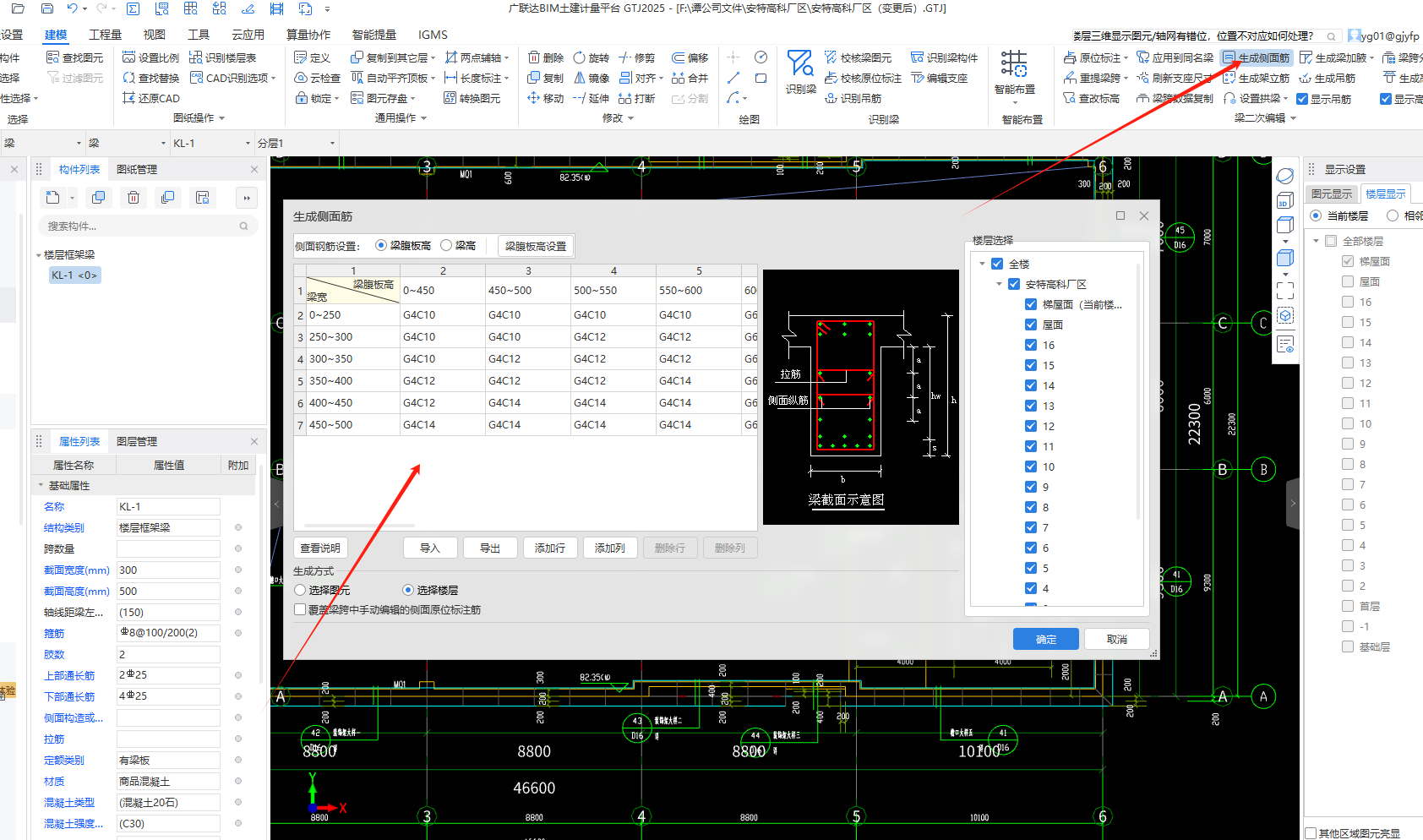Select 当前楼层 radio in 显示设置
The width and height of the screenshot is (1423, 840).
(x=1316, y=215)
